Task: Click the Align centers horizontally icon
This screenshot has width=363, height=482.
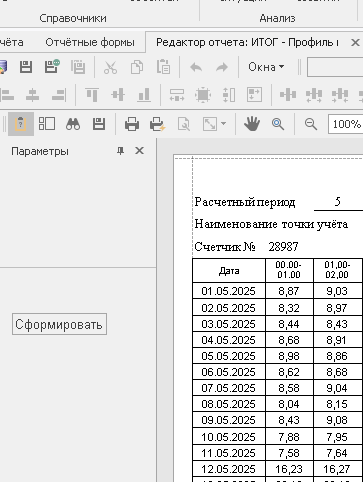Action: 32,95
